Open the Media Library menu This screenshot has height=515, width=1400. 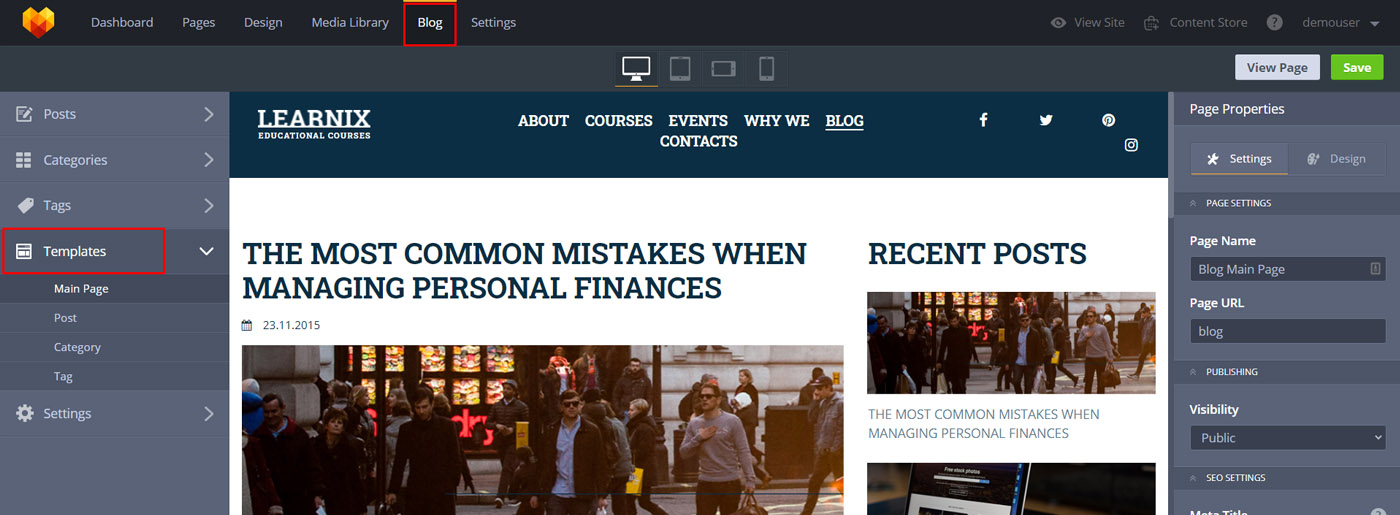[x=350, y=22]
